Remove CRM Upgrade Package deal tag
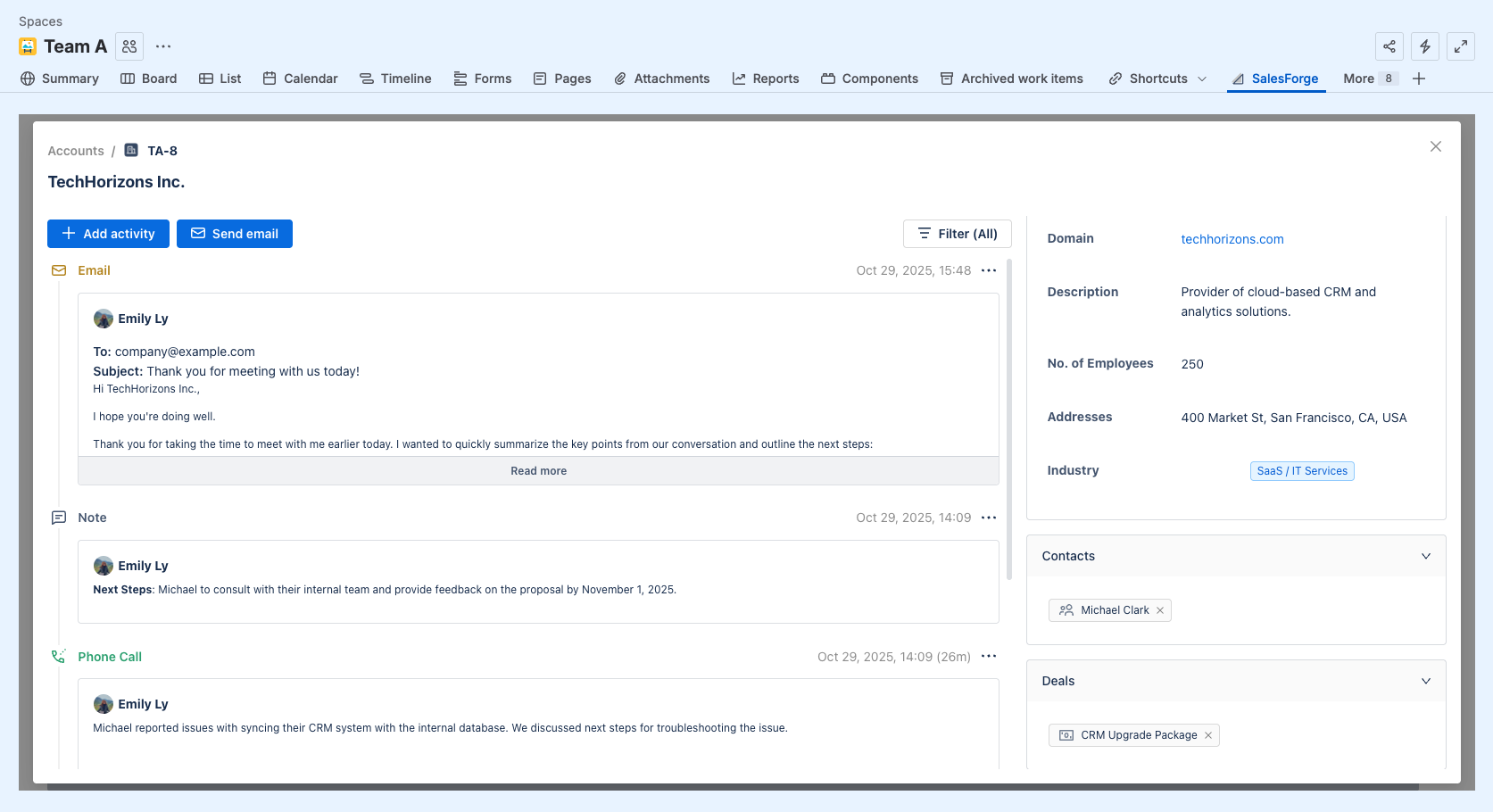This screenshot has width=1493, height=812. 1208,735
